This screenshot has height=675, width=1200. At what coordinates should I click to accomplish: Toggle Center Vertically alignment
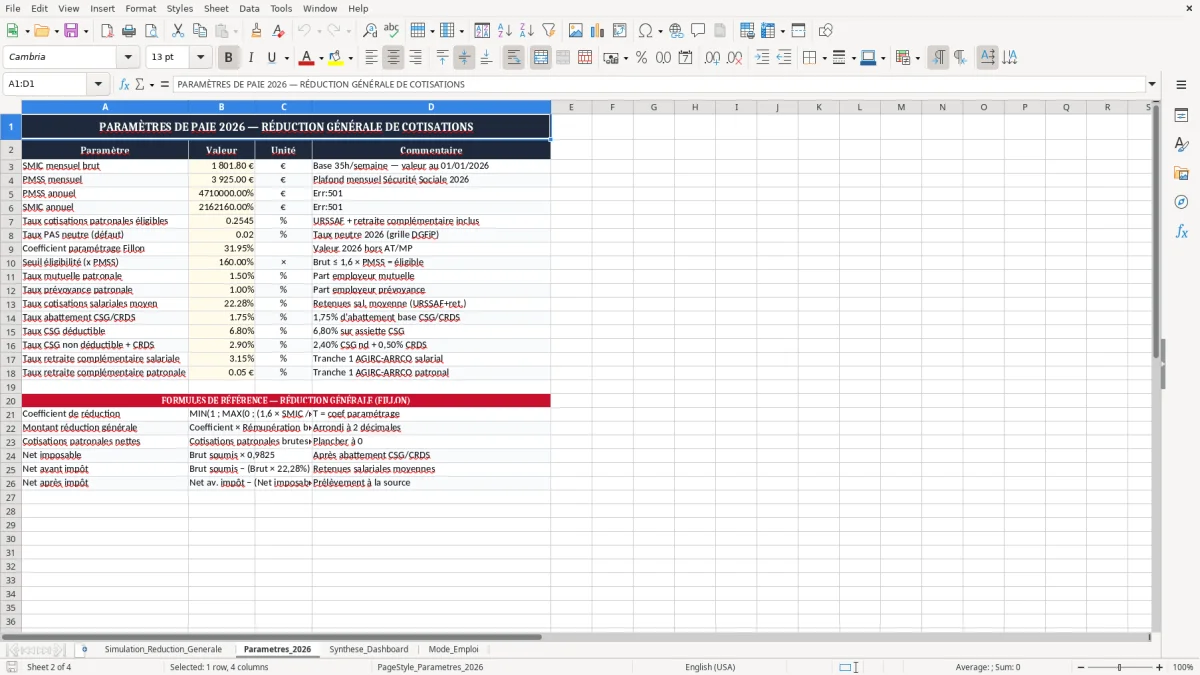tap(464, 58)
